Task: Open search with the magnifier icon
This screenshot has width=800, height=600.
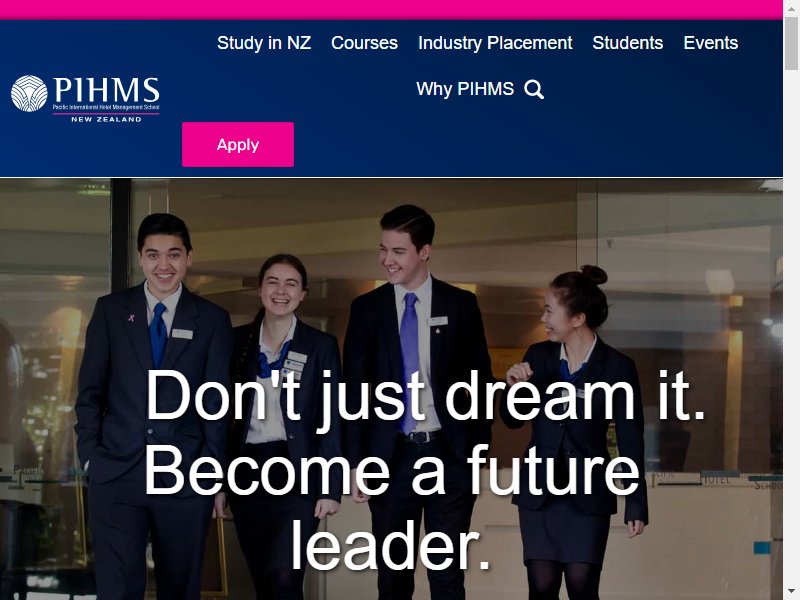Action: [x=534, y=89]
